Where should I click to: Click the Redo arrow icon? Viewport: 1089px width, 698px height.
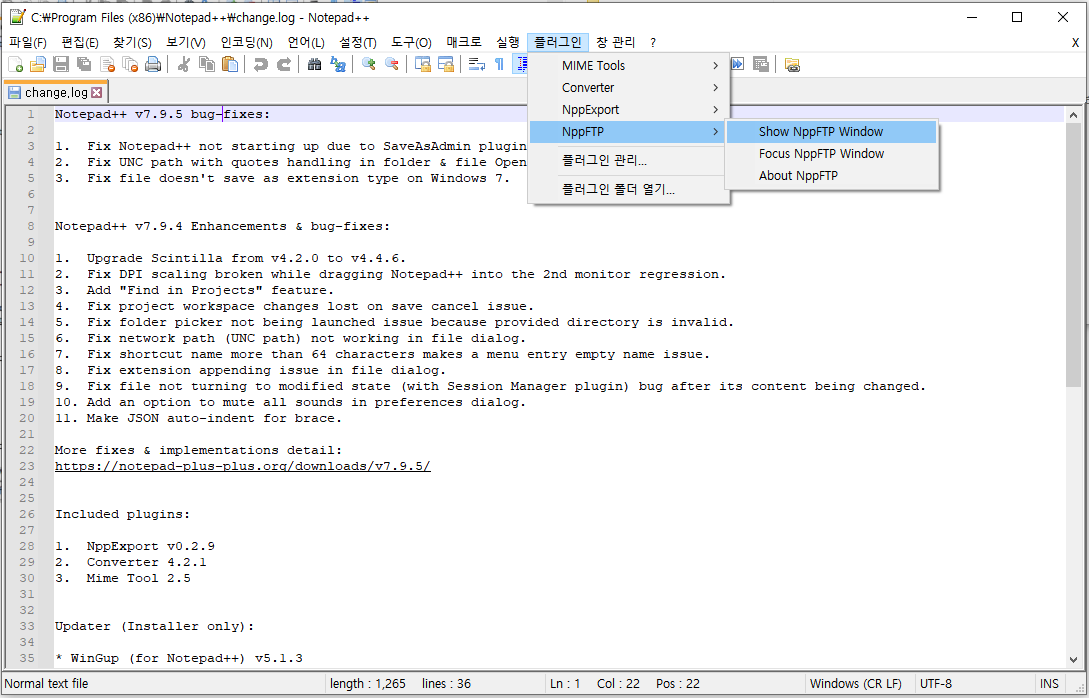click(284, 65)
